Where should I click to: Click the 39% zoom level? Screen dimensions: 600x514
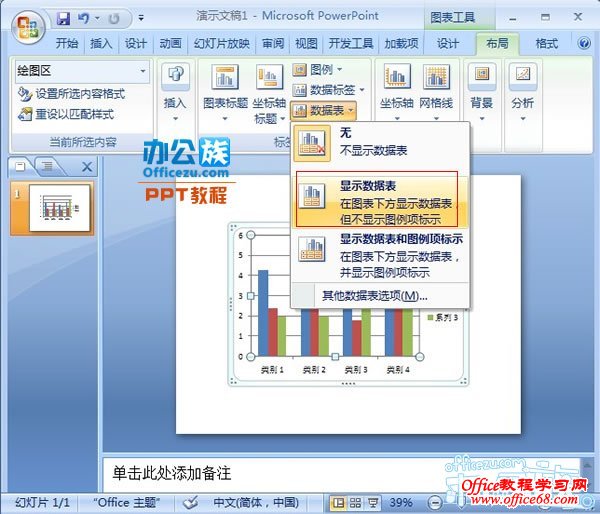coord(401,502)
